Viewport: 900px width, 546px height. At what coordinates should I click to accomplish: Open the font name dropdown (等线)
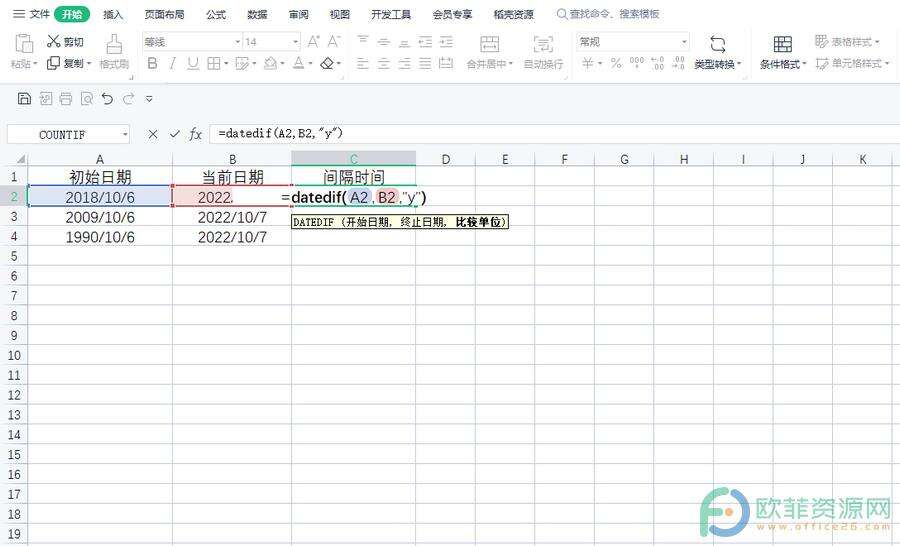(238, 42)
